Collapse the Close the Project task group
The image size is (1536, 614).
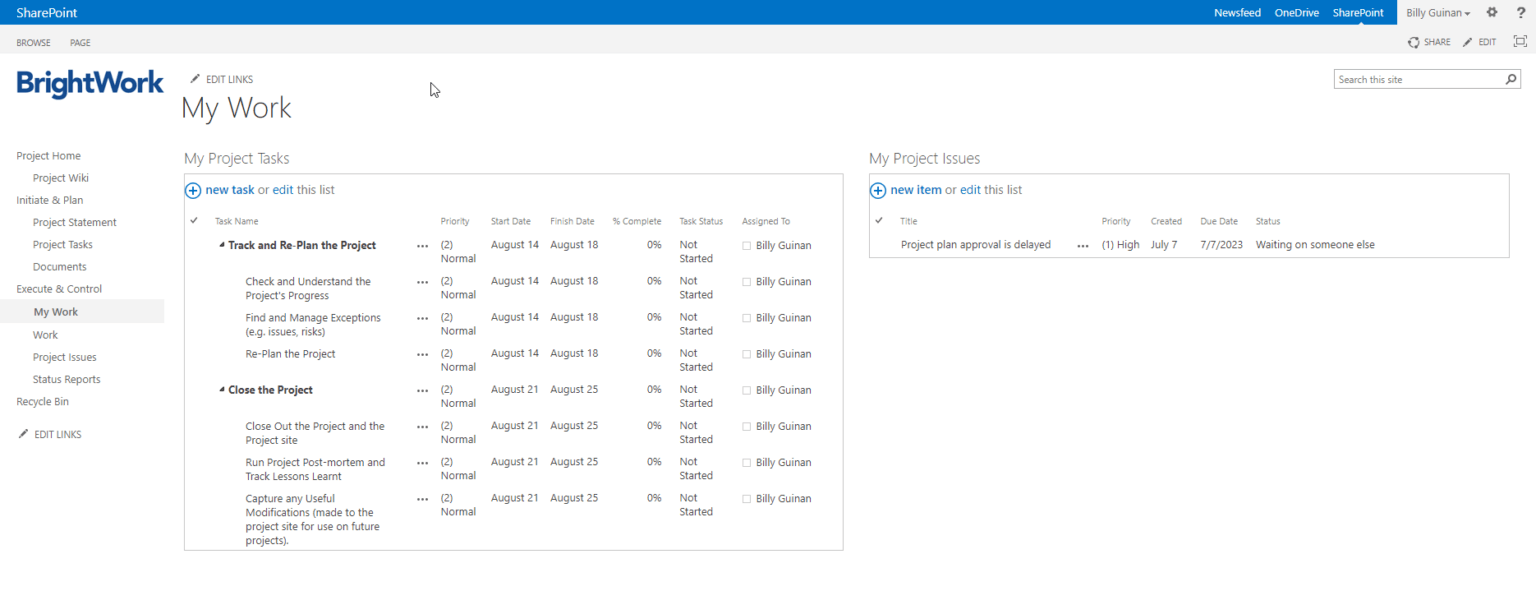[x=222, y=389]
